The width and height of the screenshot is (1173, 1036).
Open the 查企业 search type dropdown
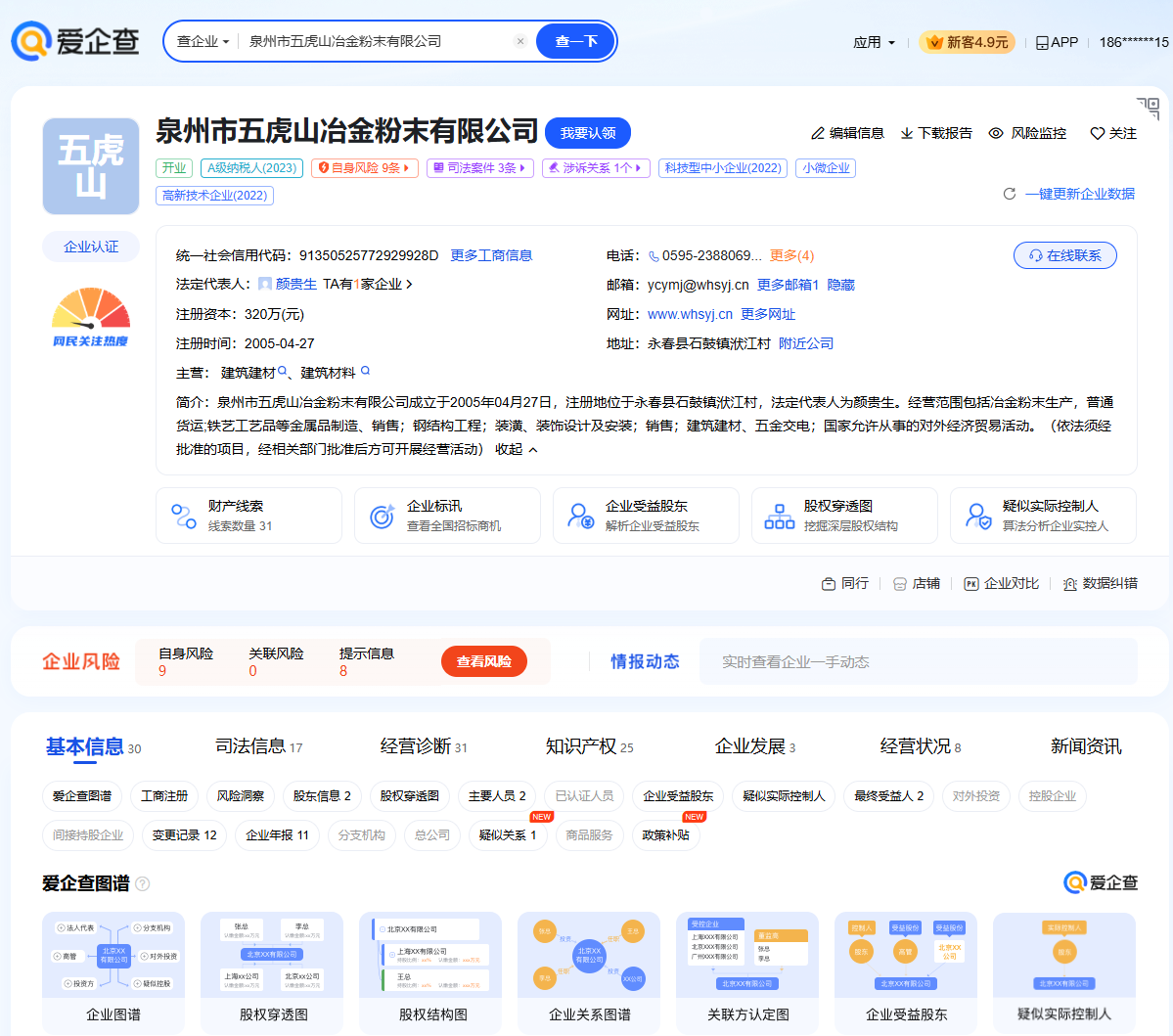pos(203,41)
